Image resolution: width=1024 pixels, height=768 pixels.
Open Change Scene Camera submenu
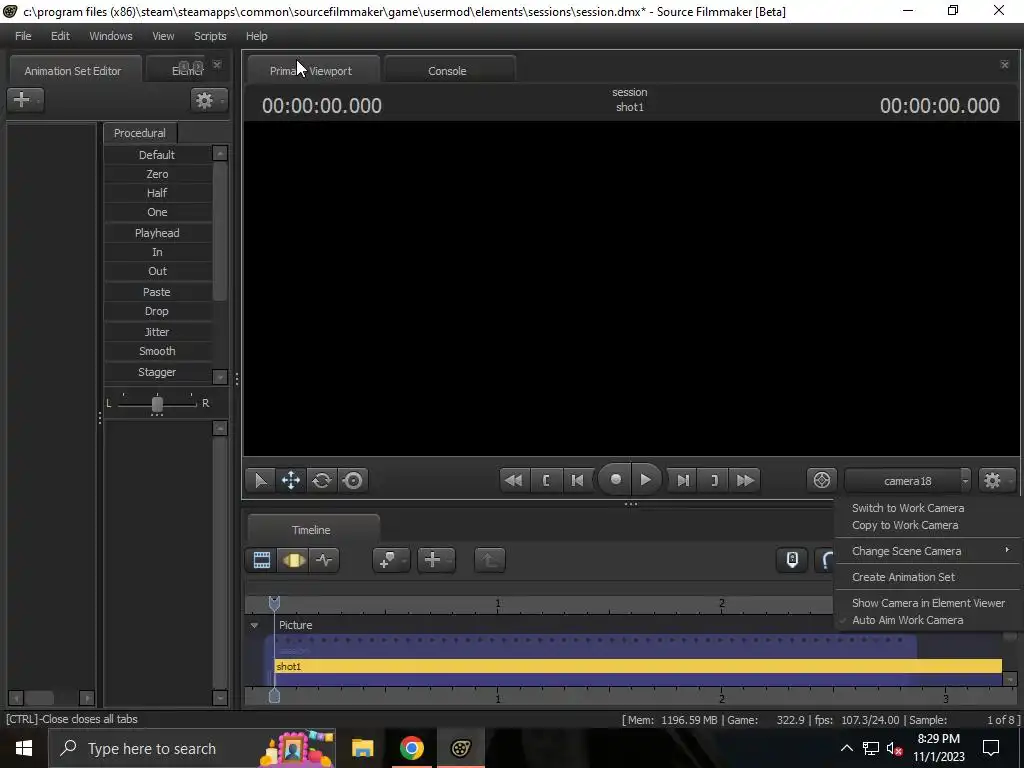pyautogui.click(x=929, y=551)
